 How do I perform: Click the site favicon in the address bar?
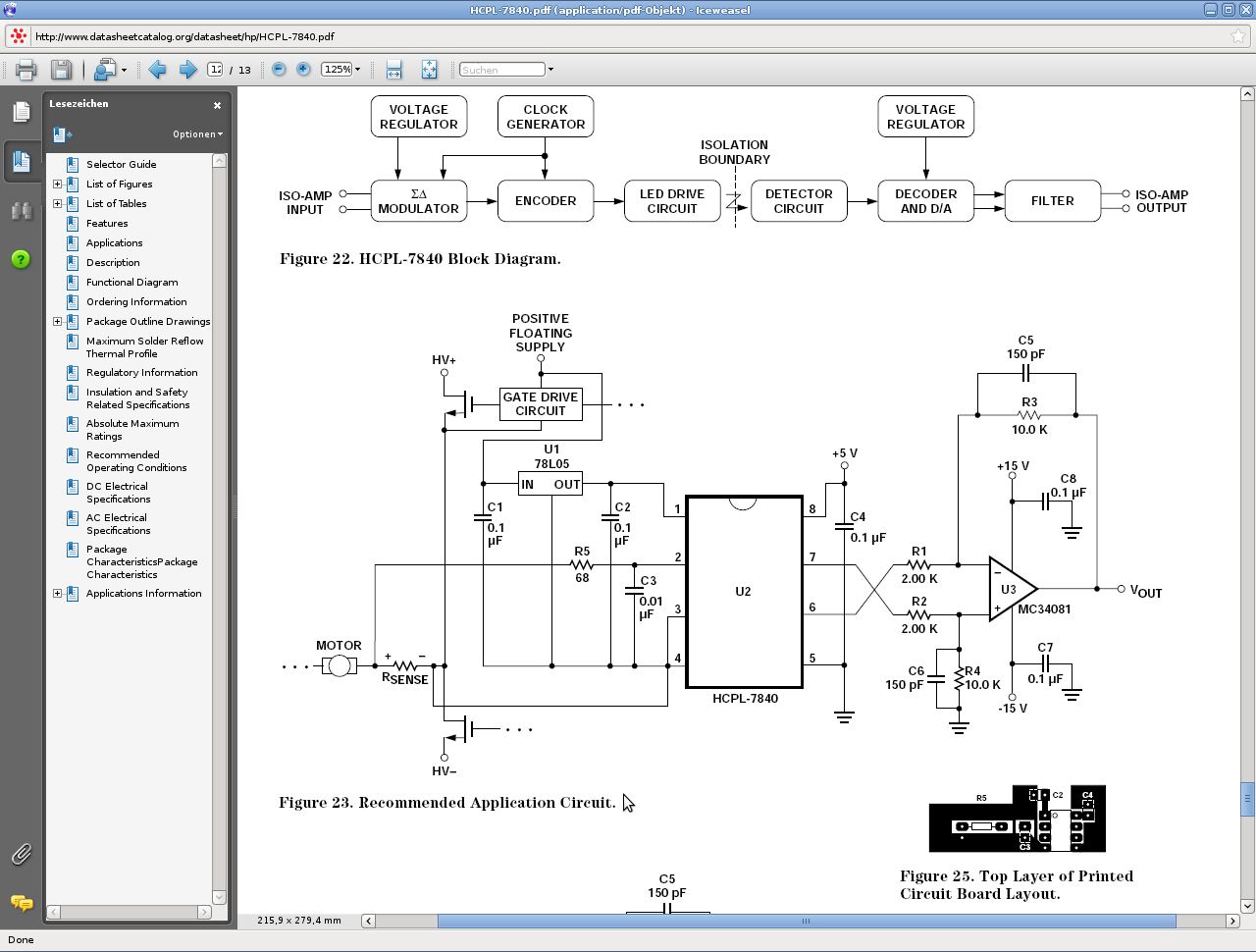[19, 36]
